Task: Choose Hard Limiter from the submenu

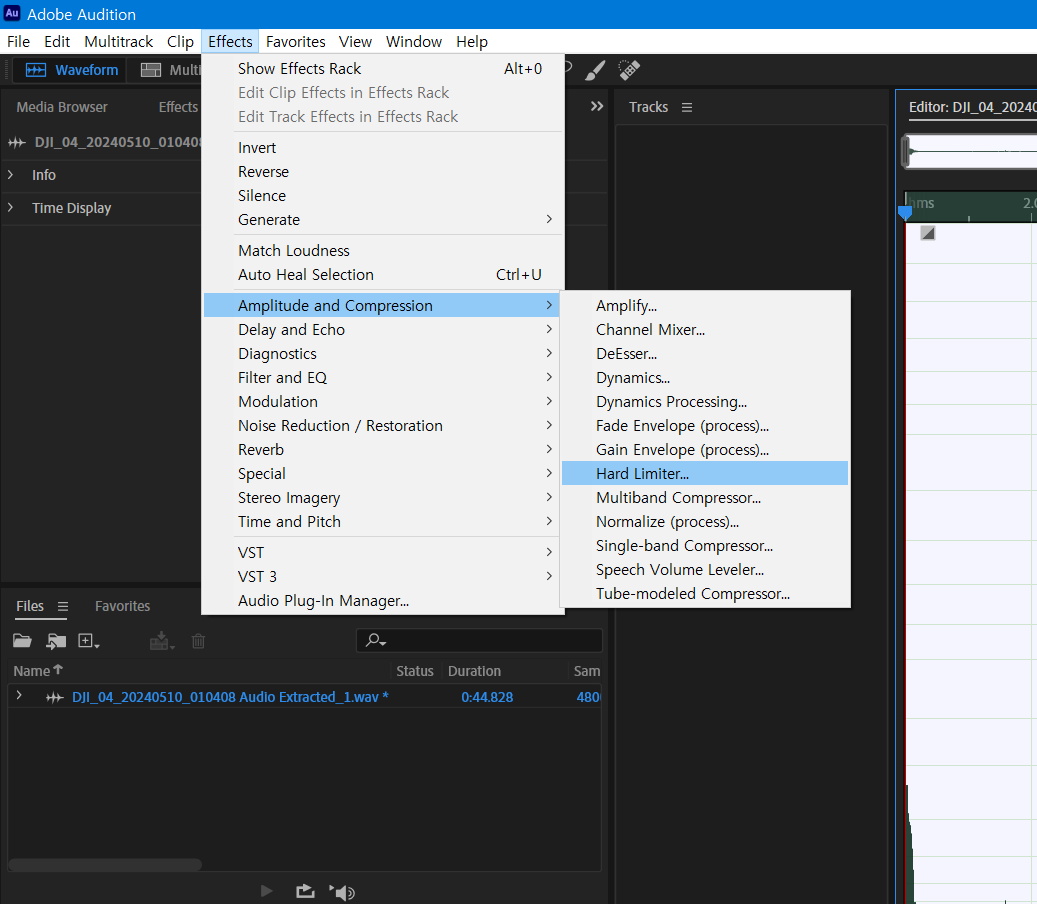Action: [705, 473]
